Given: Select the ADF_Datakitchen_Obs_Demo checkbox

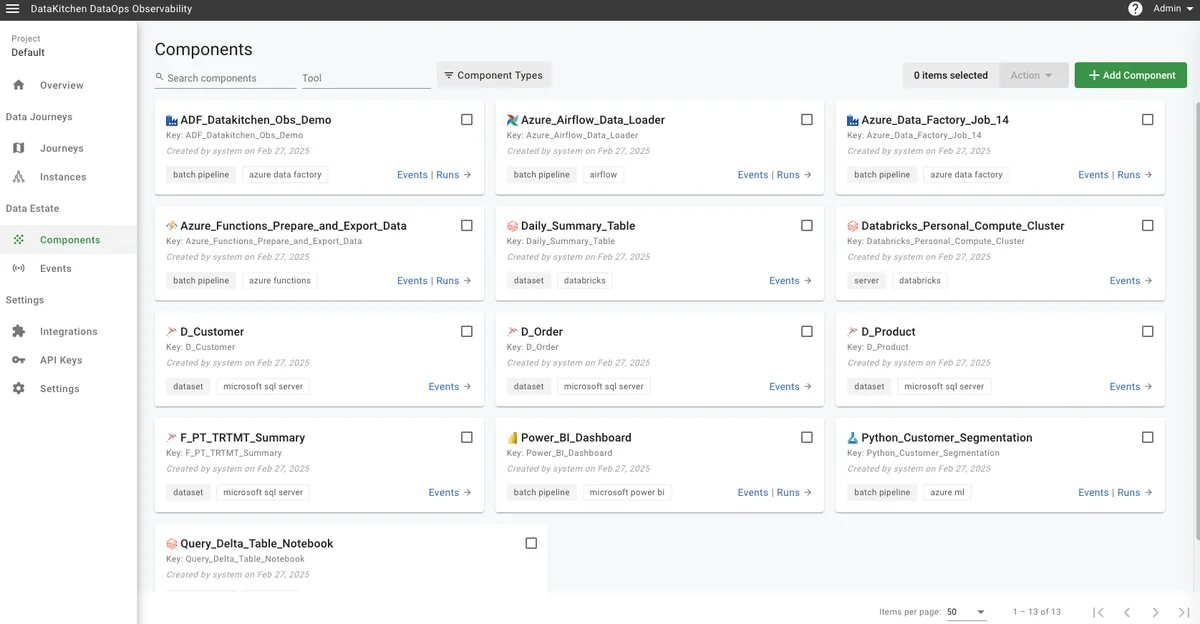Looking at the screenshot, I should [x=467, y=120].
